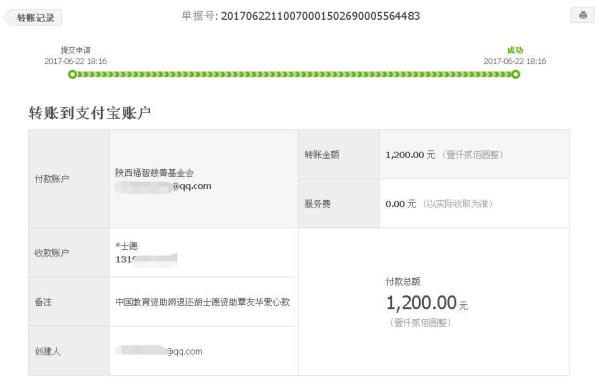
Task: Click the 创建人 label cell
Action: tap(69, 351)
